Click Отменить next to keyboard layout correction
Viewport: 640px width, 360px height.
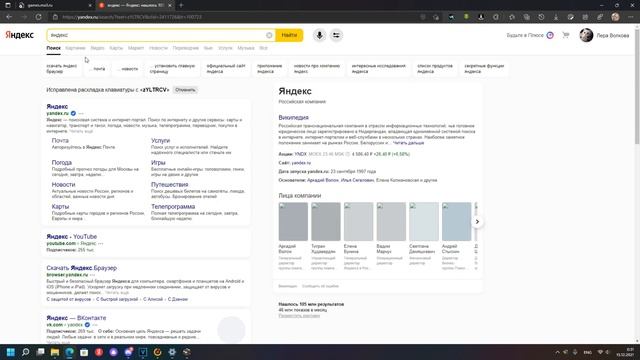185,90
